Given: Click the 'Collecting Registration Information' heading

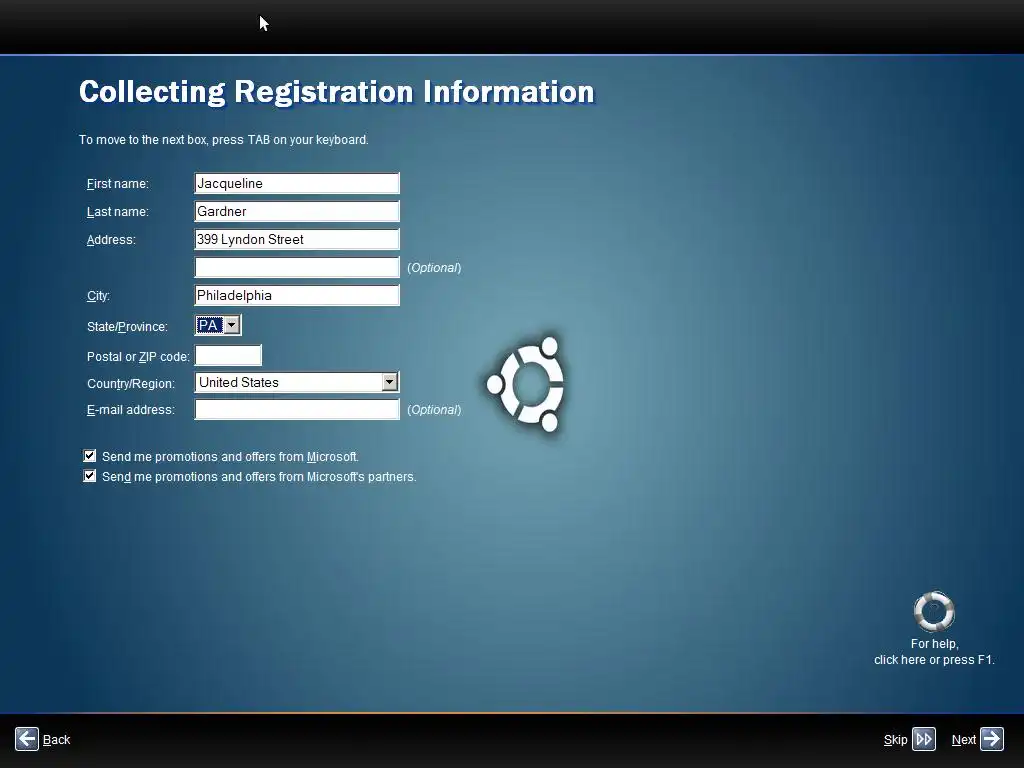Looking at the screenshot, I should point(336,91).
